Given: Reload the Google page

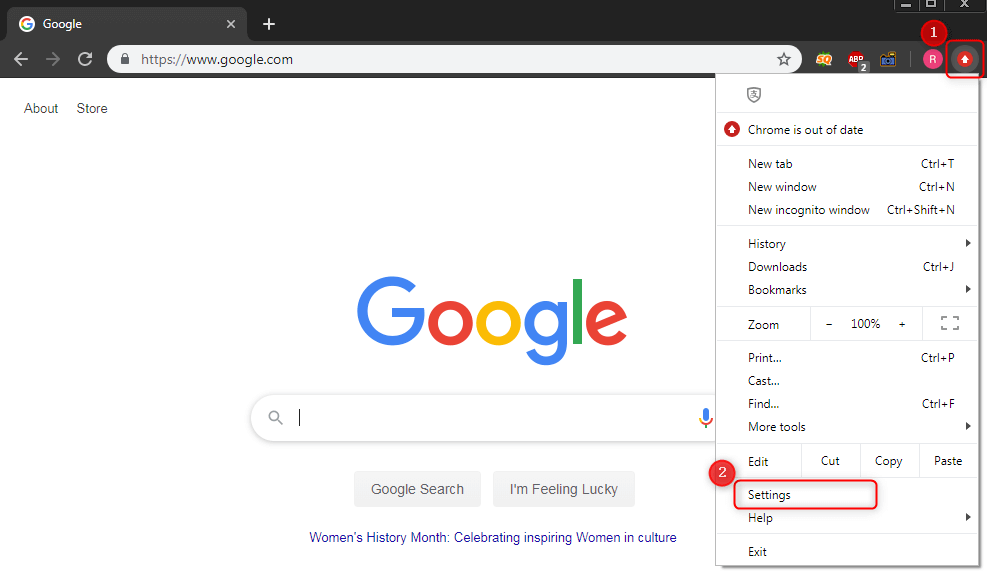Looking at the screenshot, I should click(x=85, y=59).
